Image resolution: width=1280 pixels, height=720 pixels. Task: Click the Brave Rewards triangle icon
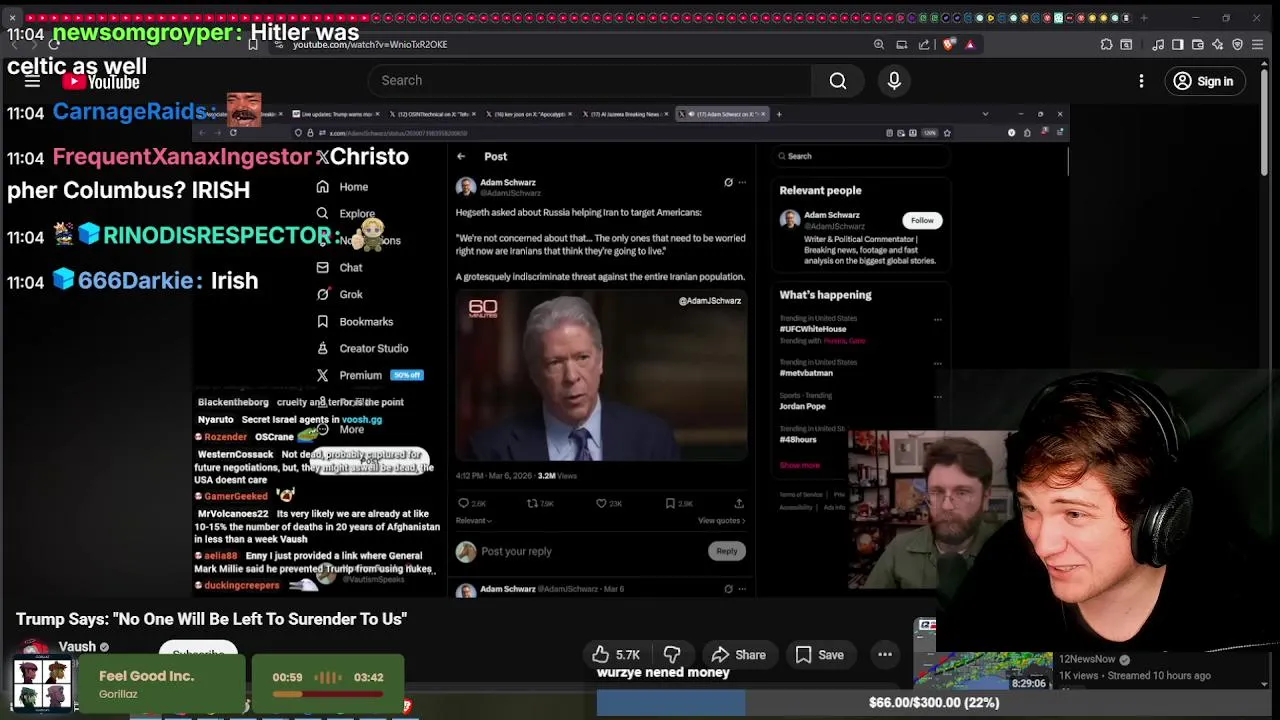[x=969, y=44]
